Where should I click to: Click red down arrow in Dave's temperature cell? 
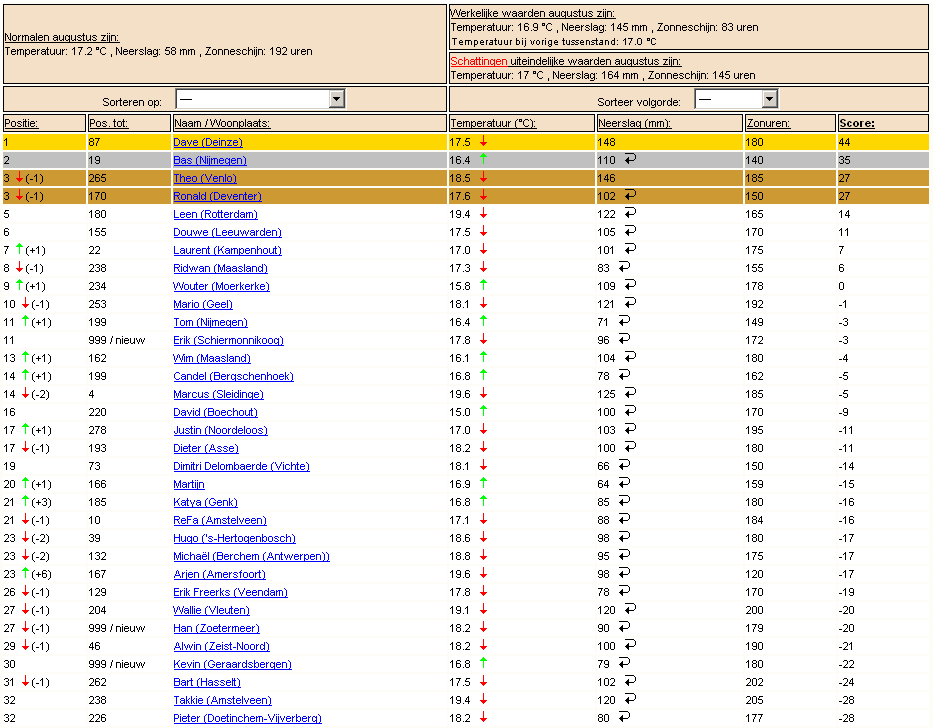[484, 141]
